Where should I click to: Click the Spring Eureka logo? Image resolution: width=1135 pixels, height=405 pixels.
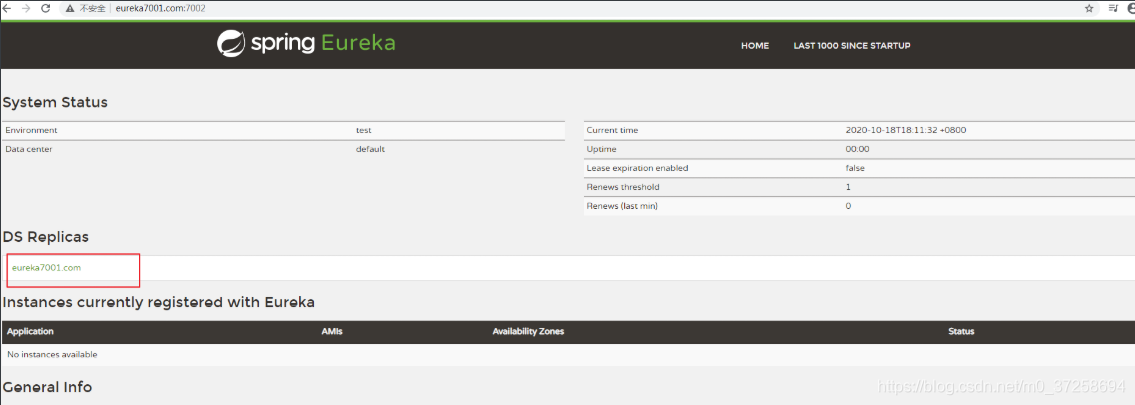click(306, 43)
